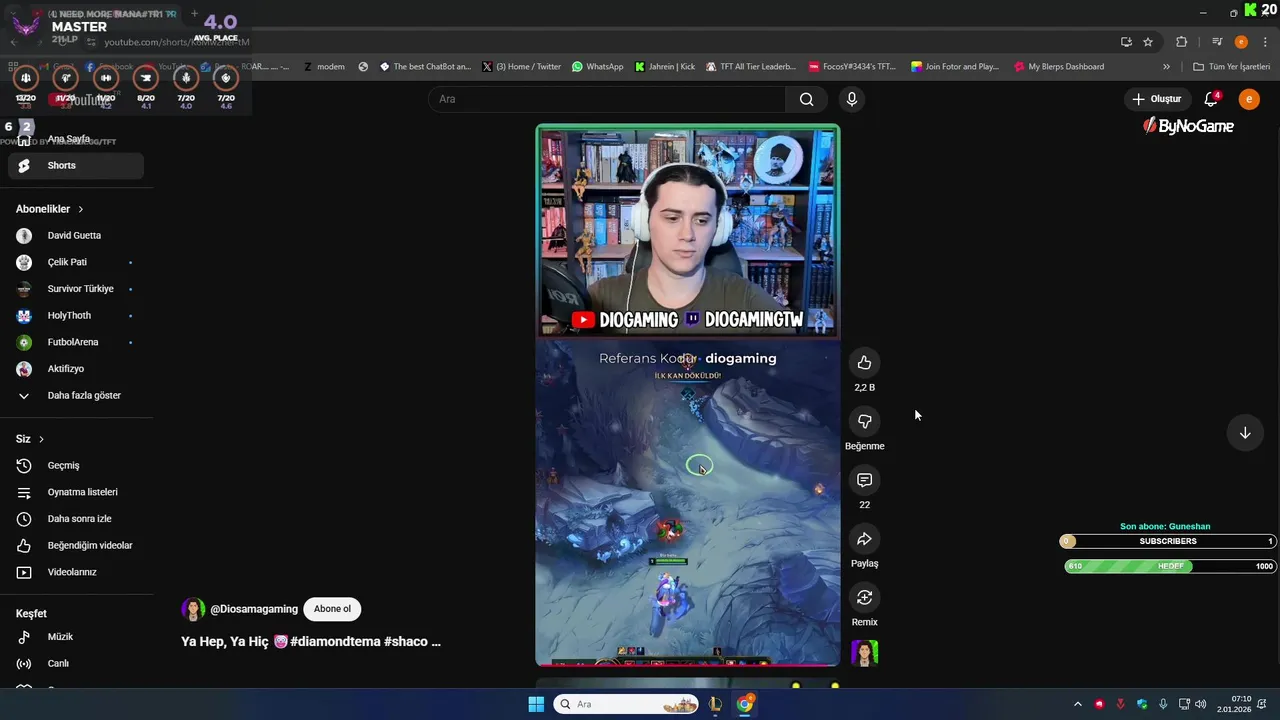Open YouTube notifications bell
The image size is (1280, 720).
(x=1211, y=99)
